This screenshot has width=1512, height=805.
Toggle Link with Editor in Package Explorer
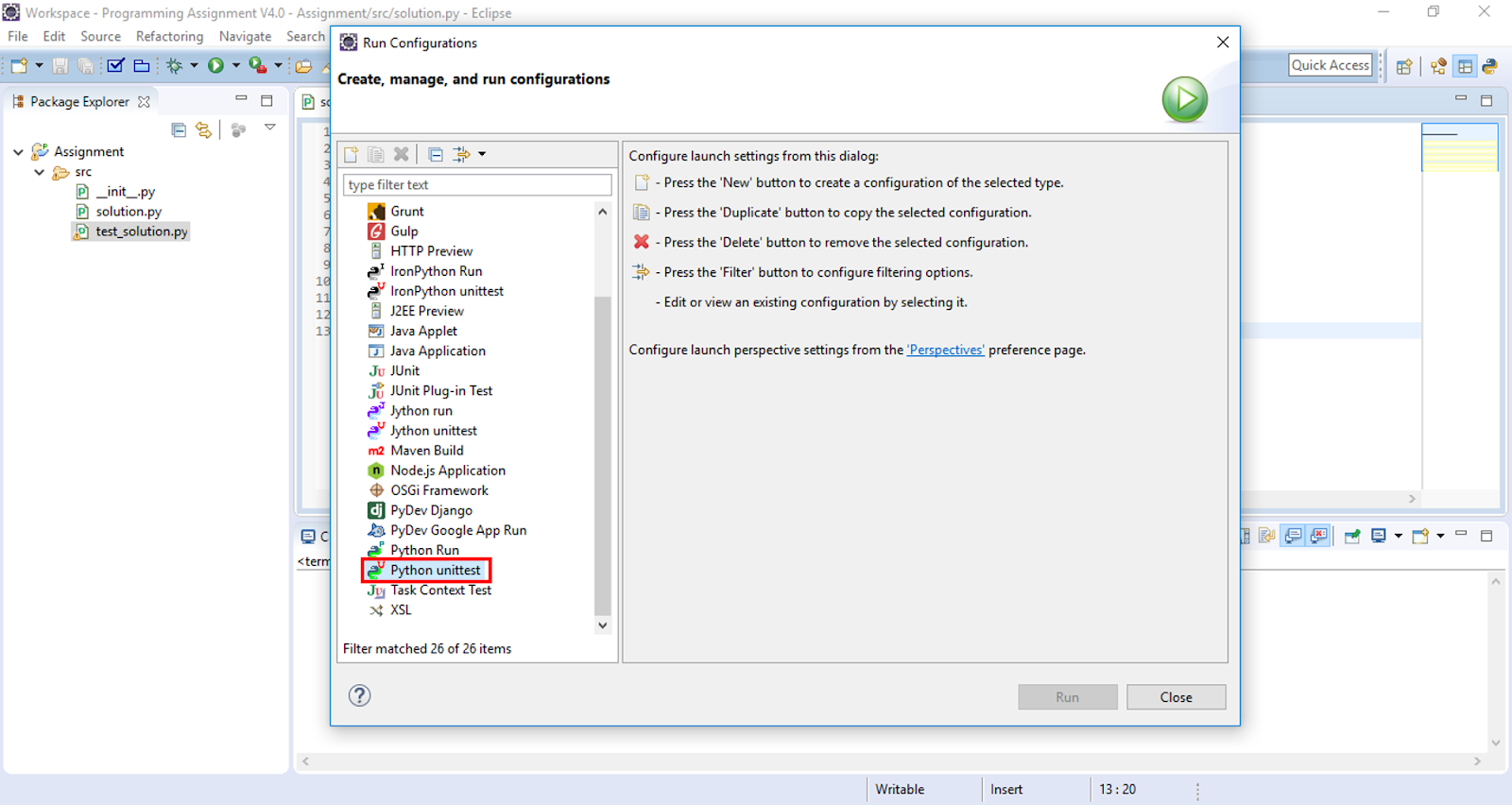point(203,130)
